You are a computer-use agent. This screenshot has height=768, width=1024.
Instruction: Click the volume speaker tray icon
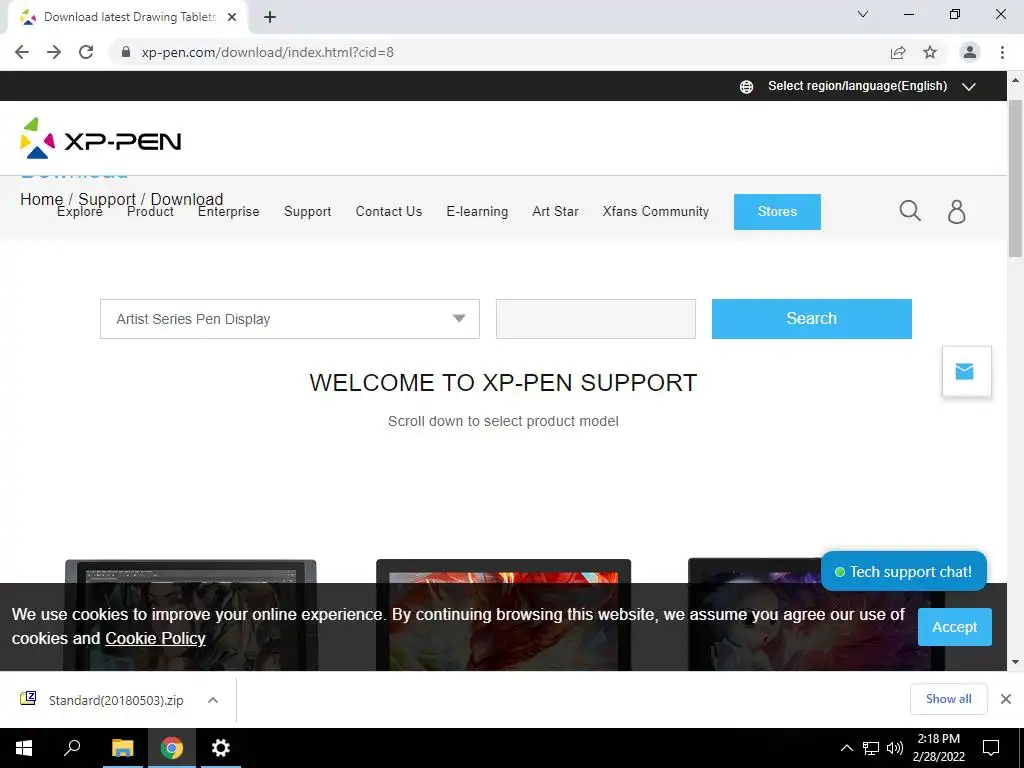895,748
